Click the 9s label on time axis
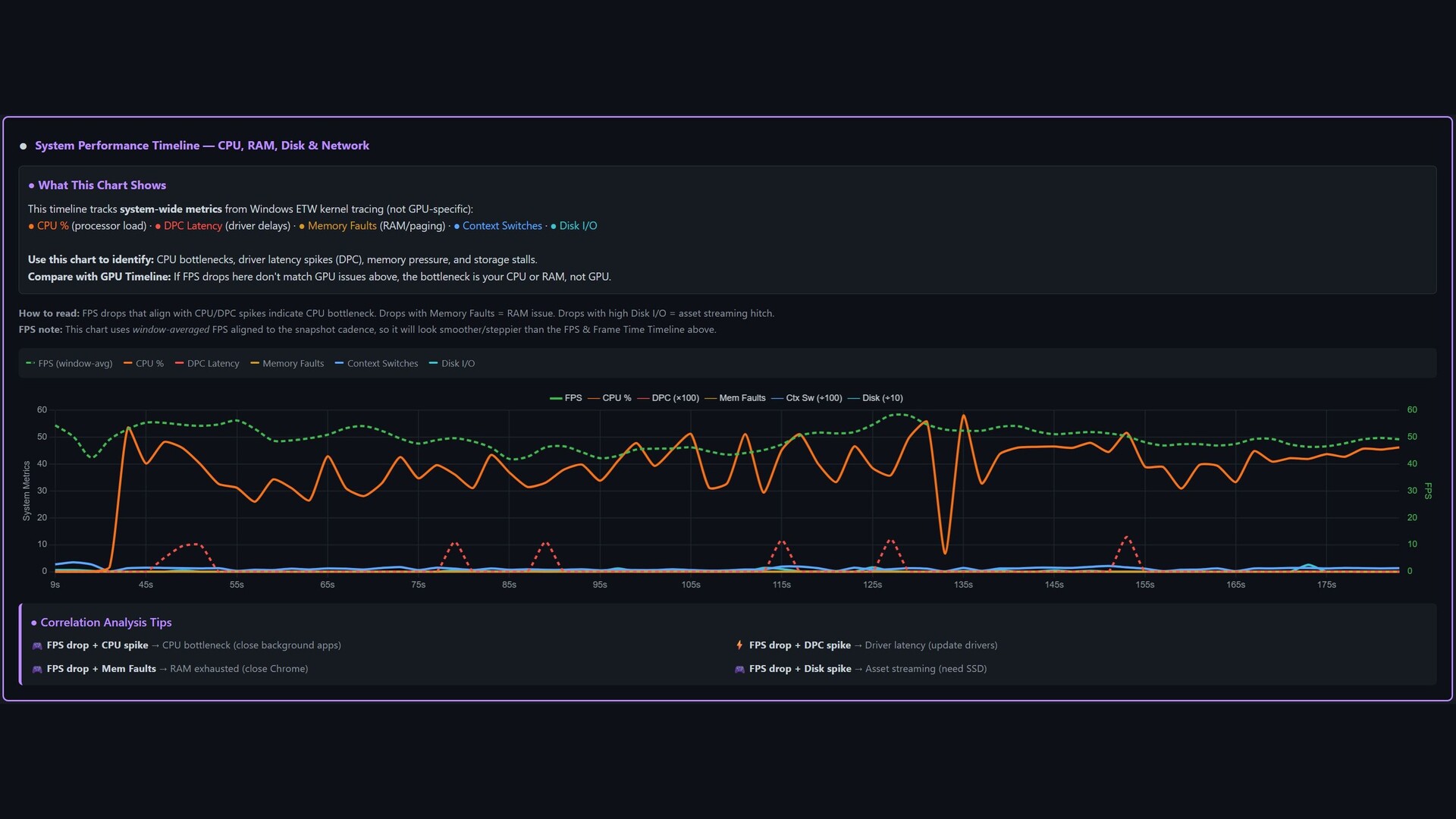Viewport: 1456px width, 819px height. [x=55, y=585]
